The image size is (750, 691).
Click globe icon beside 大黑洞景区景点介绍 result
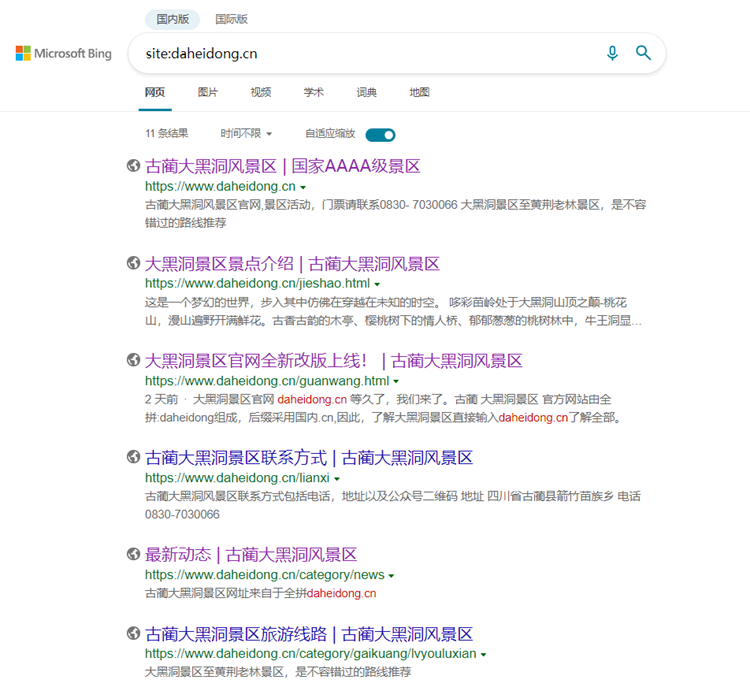coord(133,263)
